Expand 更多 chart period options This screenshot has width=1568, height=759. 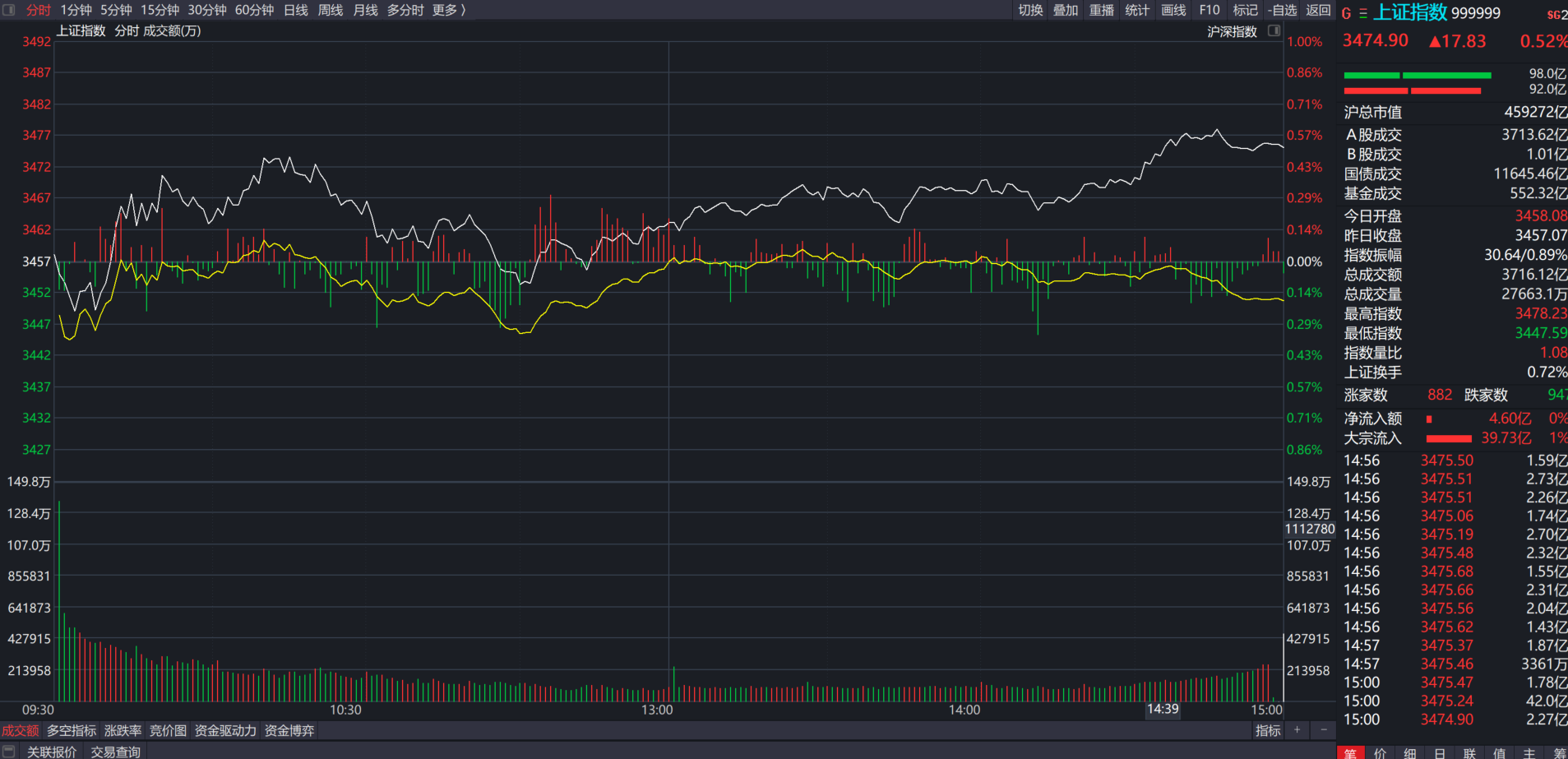coord(449,10)
